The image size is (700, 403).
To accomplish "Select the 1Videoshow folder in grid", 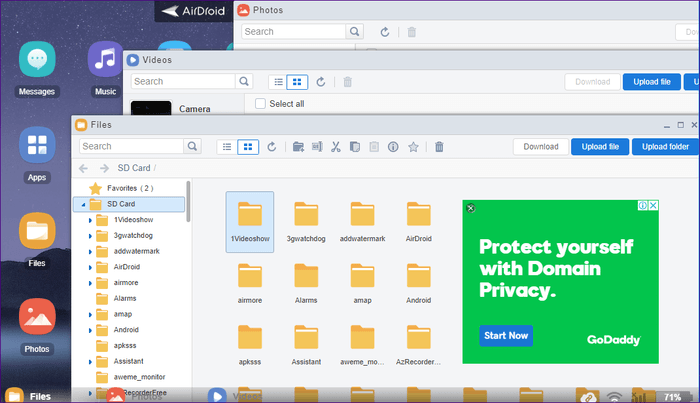I will (250, 222).
